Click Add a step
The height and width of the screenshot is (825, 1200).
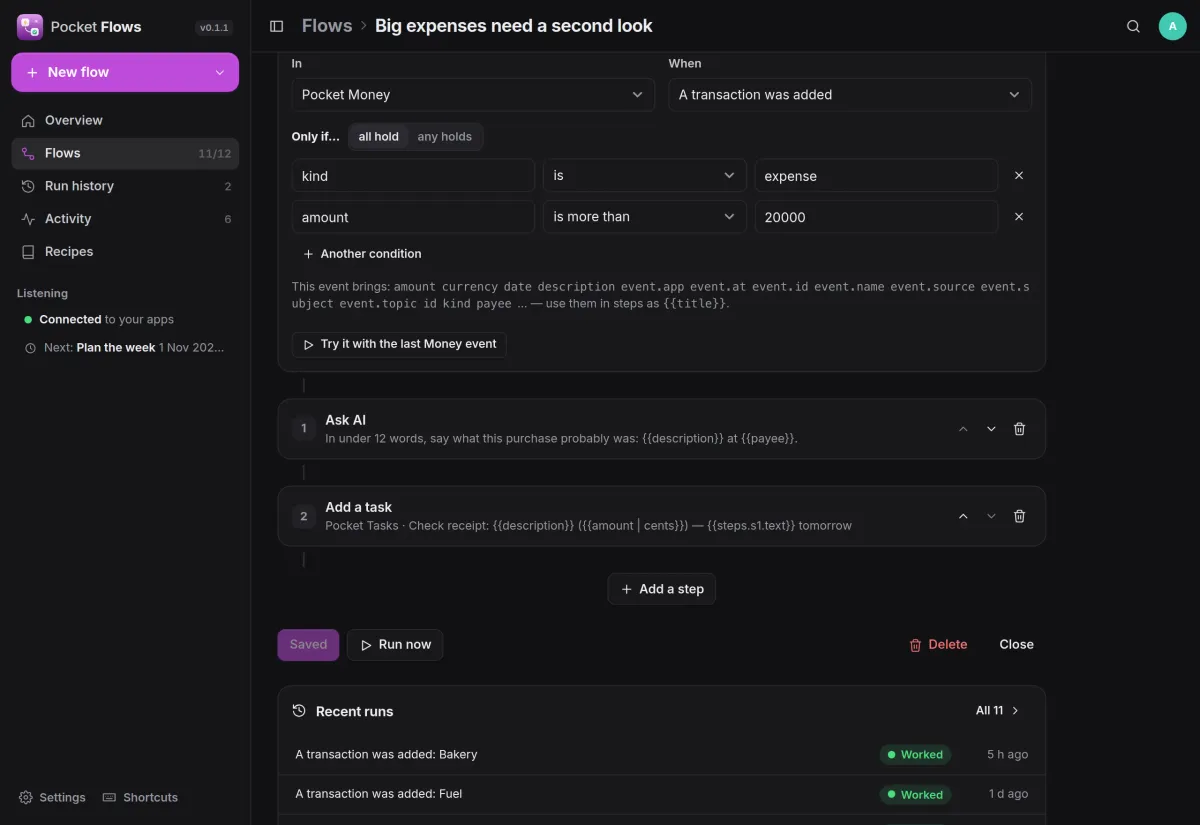pos(662,589)
